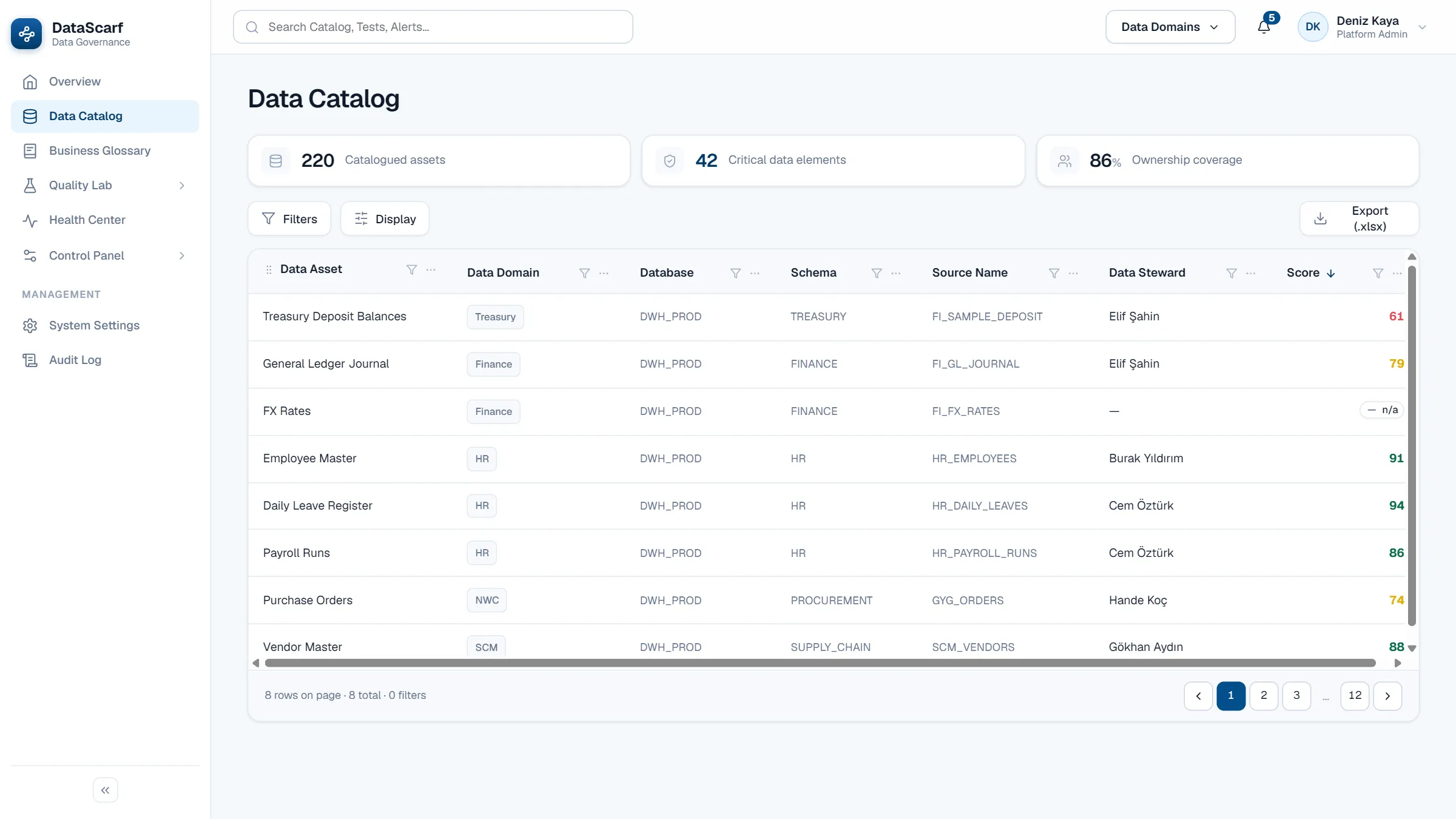Click filter icon in Schema column
Viewport: 1456px width, 819px height.
(877, 273)
